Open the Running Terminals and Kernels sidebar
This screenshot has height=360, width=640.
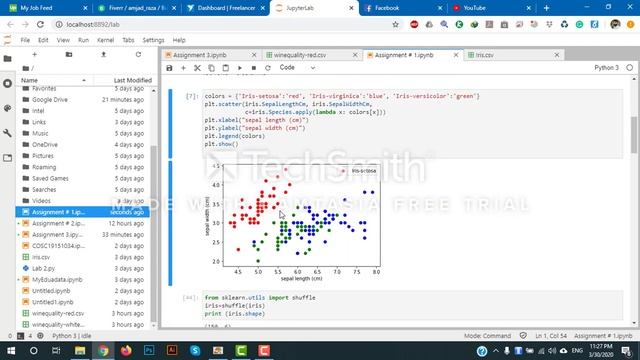tap(7, 83)
